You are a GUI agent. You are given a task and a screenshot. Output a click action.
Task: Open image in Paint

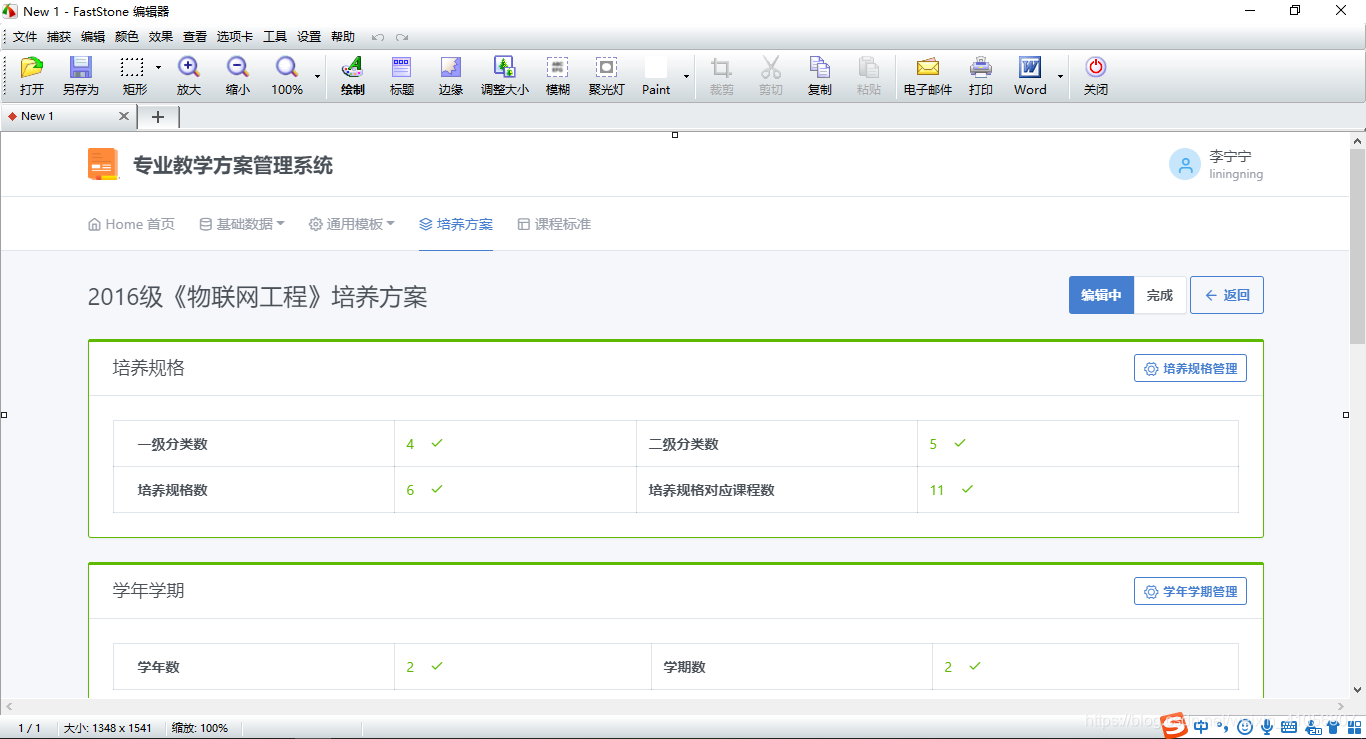click(x=656, y=76)
